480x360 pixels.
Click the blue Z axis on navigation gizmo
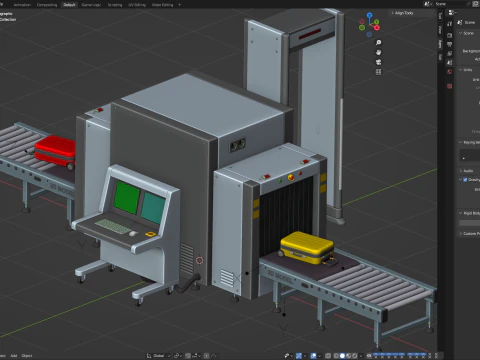click(369, 15)
